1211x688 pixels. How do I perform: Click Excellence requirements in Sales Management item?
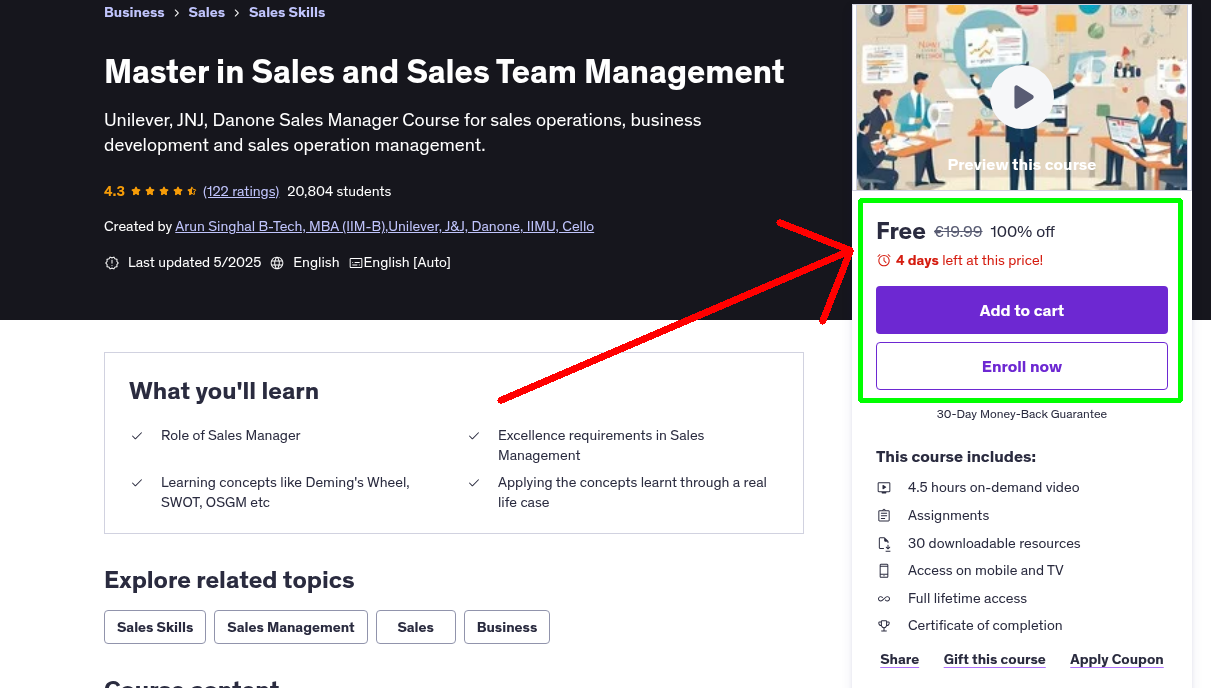click(601, 445)
